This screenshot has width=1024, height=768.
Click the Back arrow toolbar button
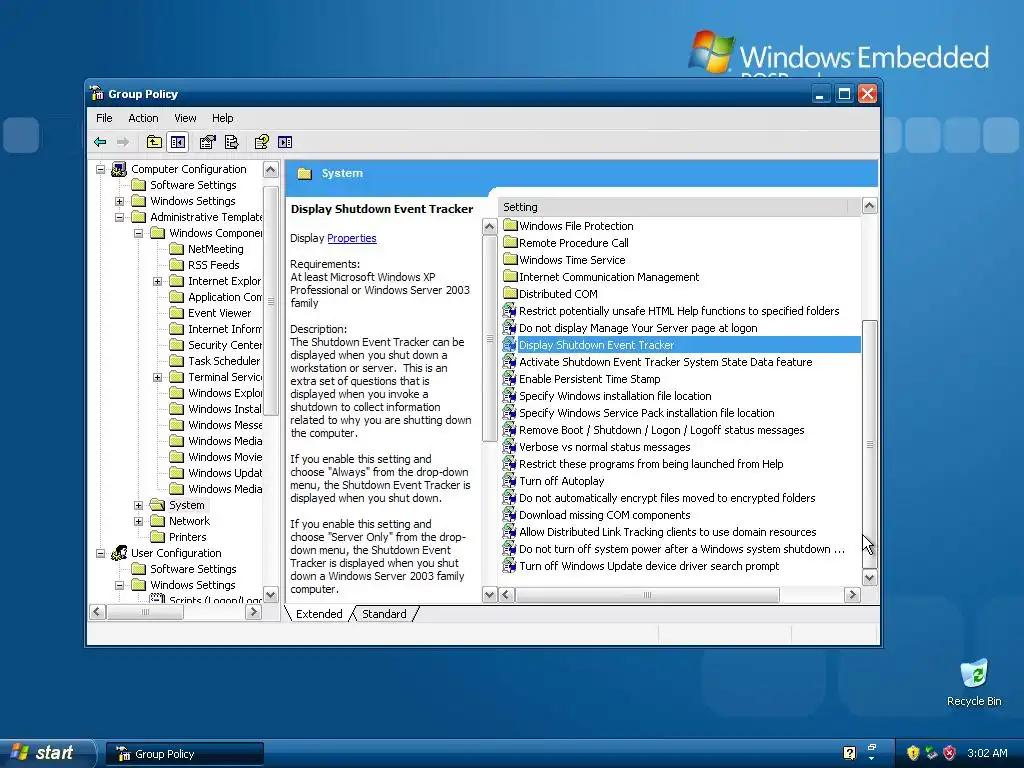100,142
